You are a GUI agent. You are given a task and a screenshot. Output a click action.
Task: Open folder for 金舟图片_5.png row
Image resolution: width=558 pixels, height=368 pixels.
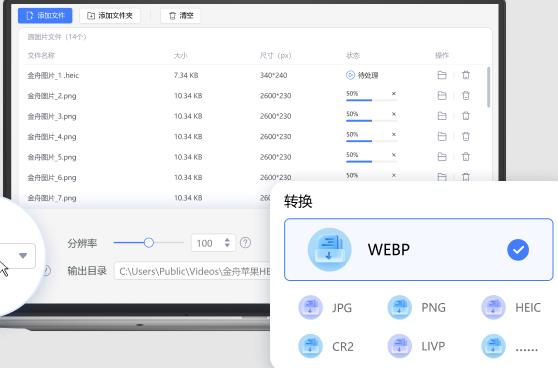pyautogui.click(x=442, y=157)
